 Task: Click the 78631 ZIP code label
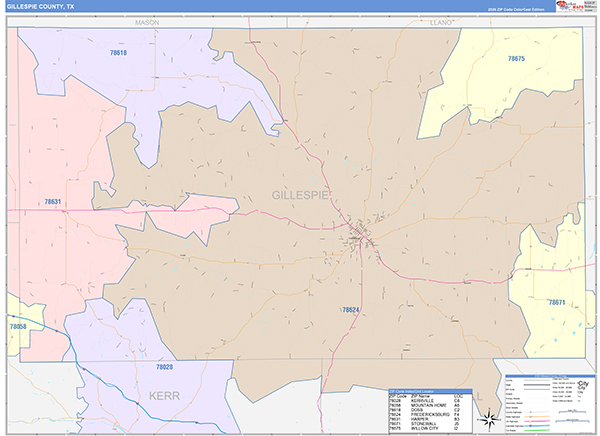pyautogui.click(x=52, y=201)
